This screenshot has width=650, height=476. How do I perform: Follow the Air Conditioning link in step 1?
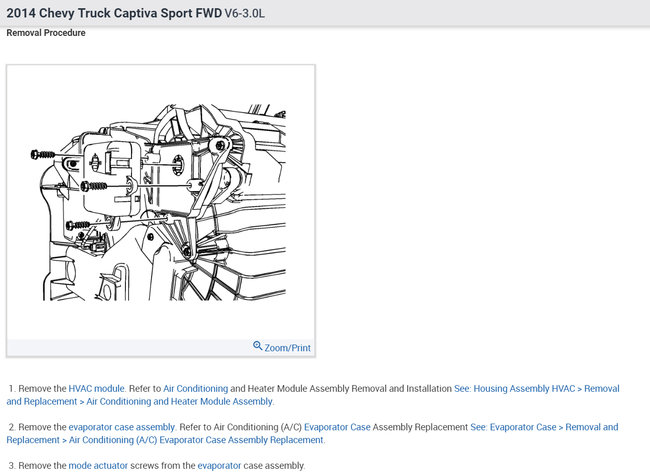coord(196,389)
